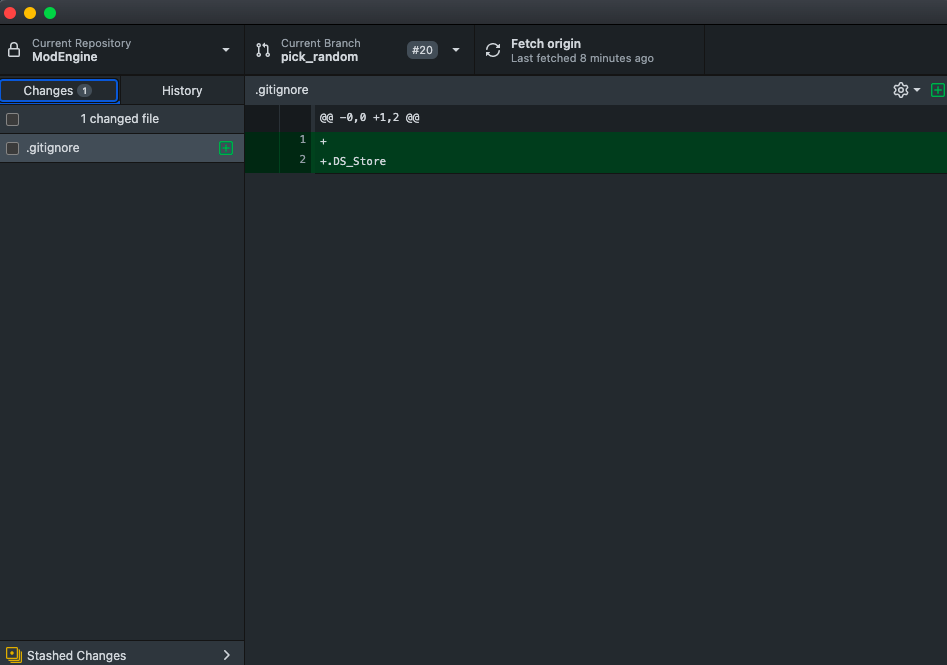Open the Stashed Changes row
Image resolution: width=947 pixels, height=665 pixels.
(x=122, y=655)
